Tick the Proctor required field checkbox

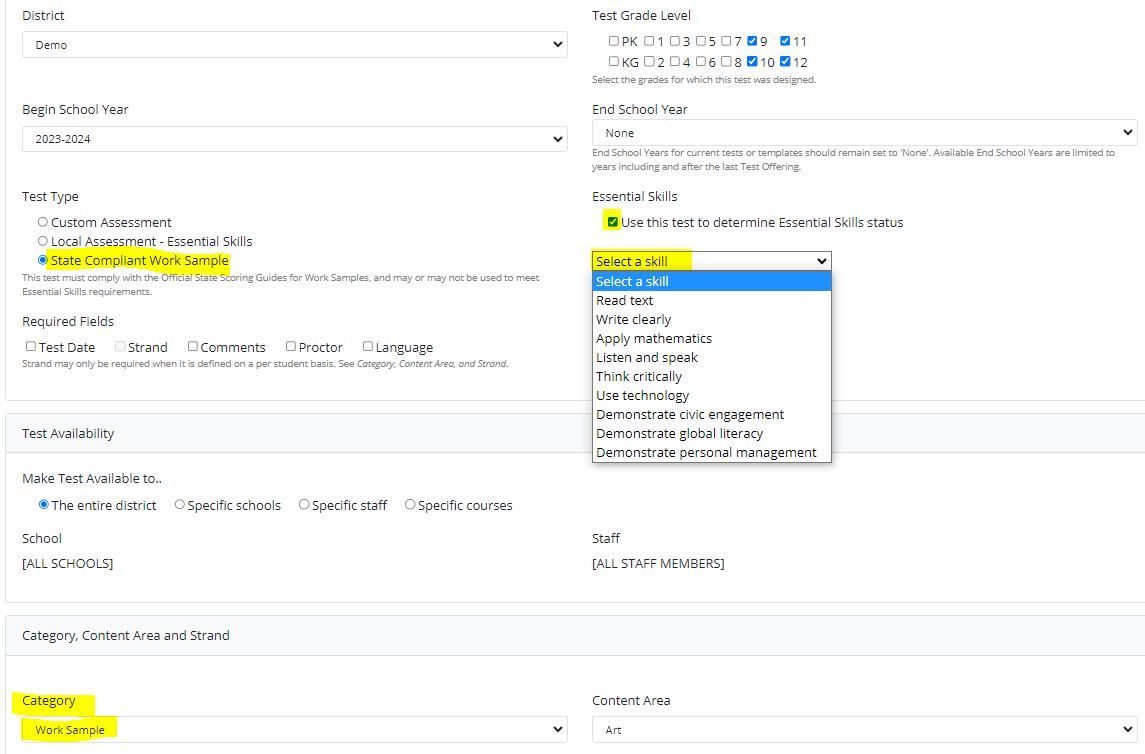(x=291, y=347)
